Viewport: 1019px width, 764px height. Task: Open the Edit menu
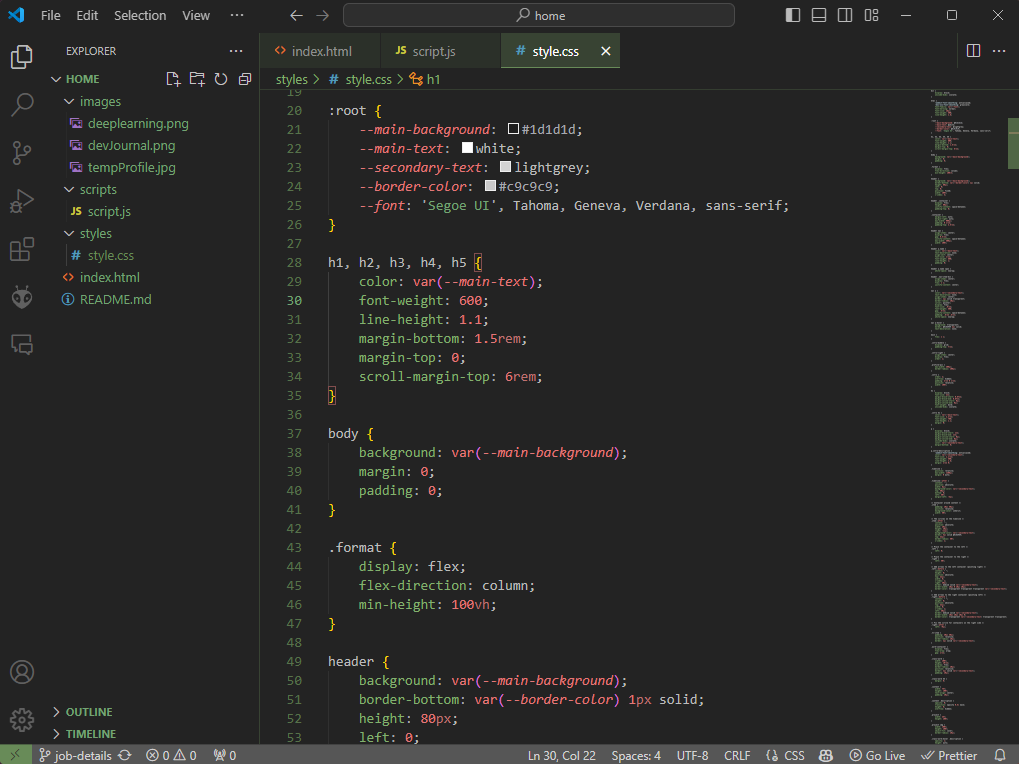(87, 15)
